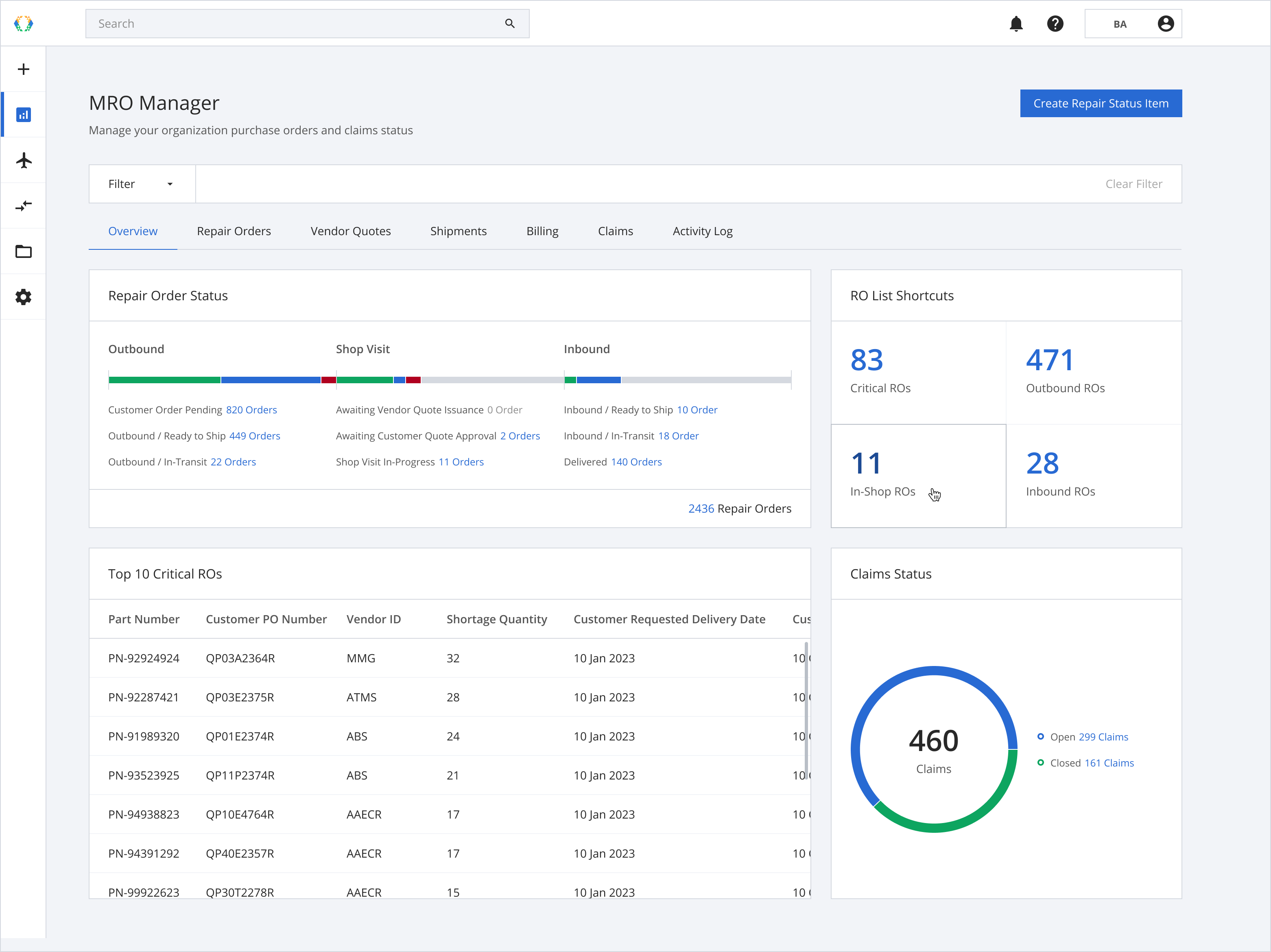The width and height of the screenshot is (1271, 952).
Task: Open the 299 Claims open link
Action: coord(1103,737)
